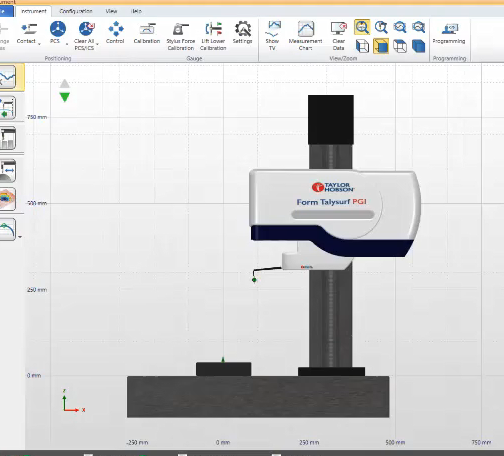
Task: Click the sidebar icon with green left arrow
Action: (x=8, y=108)
